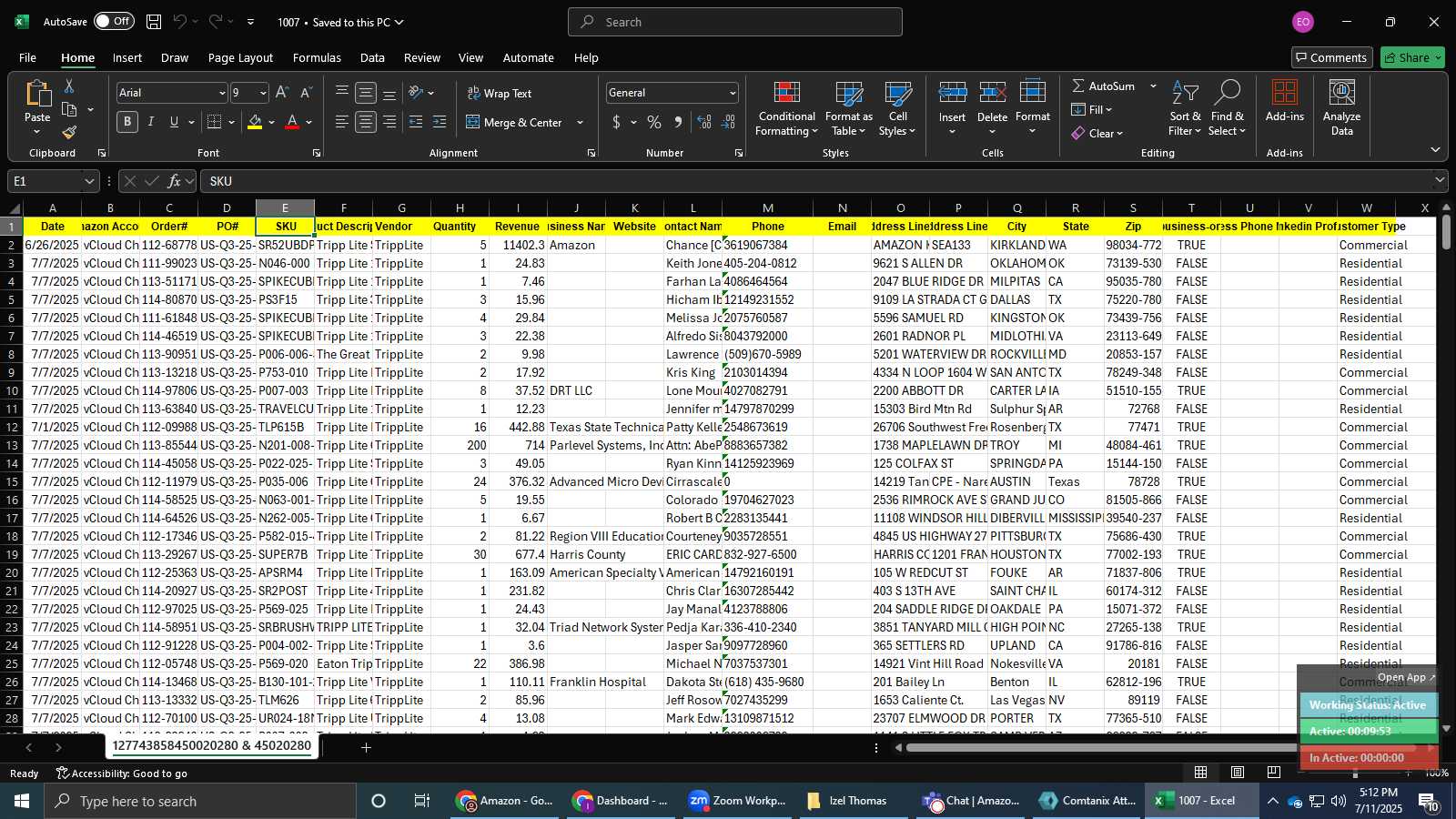
Task: Click the Cut scissors icon
Action: coord(69,86)
